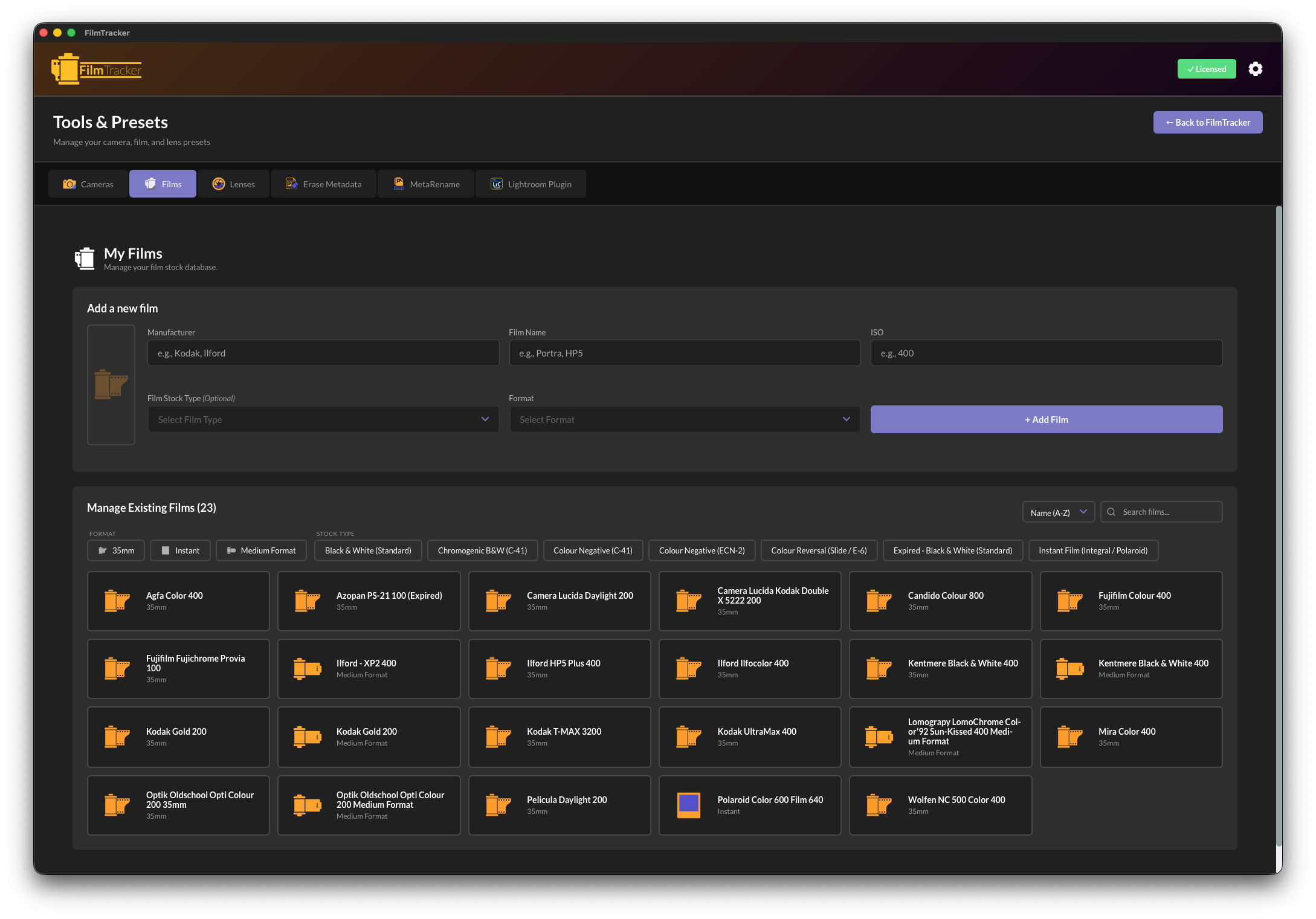Click film canister placeholder in Add film
The width and height of the screenshot is (1316, 919).
point(111,384)
